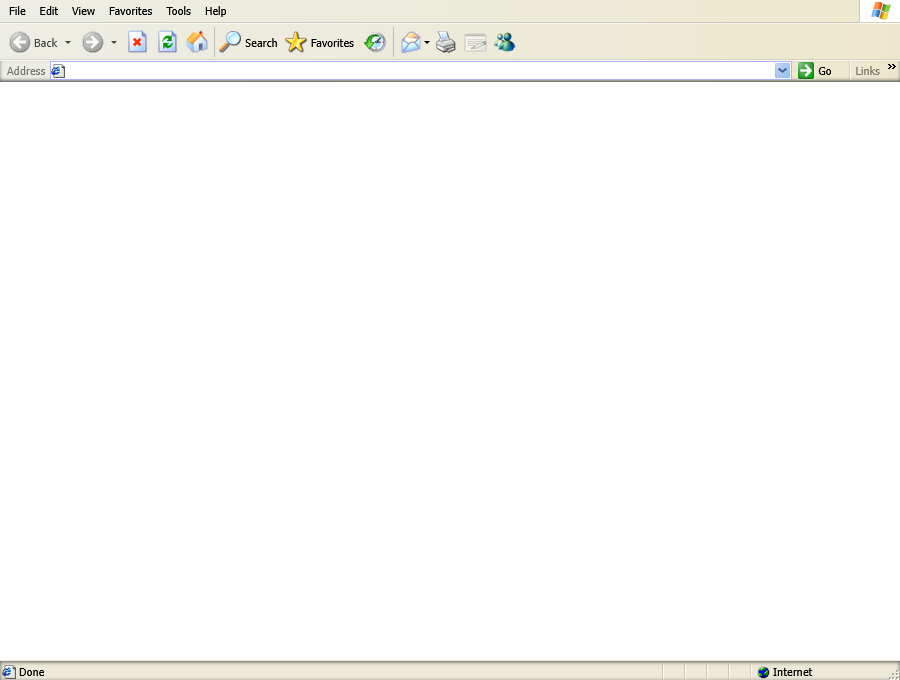Click the Forward arrow button

tap(92, 42)
